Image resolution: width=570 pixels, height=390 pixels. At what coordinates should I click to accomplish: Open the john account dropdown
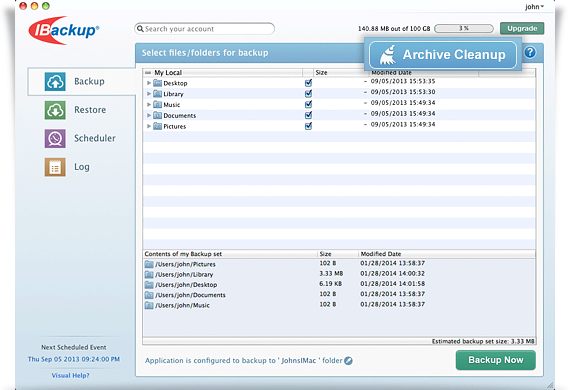[534, 7]
